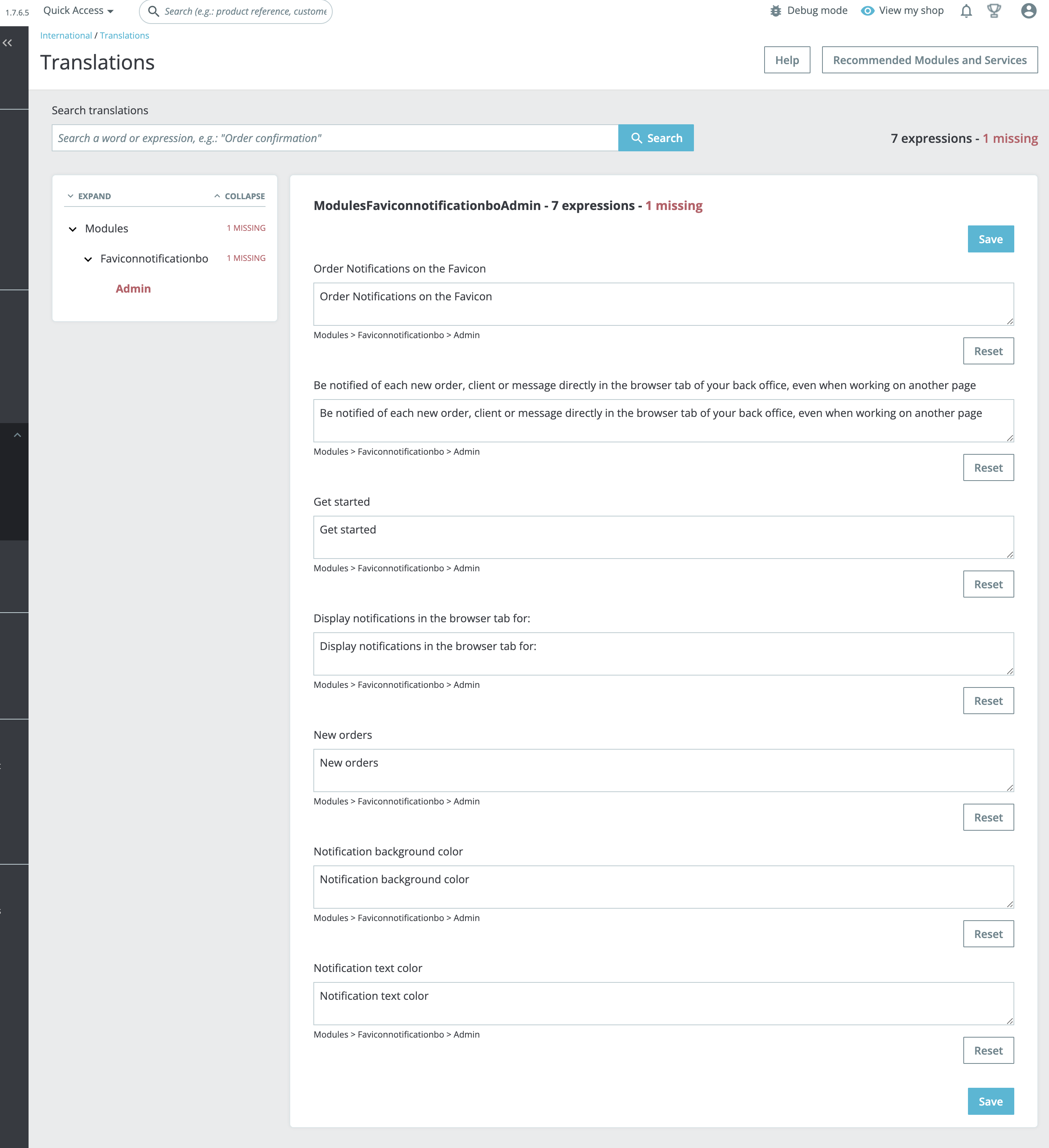Reset the Get started translation
Viewport: 1049px width, 1148px height.
[988, 584]
